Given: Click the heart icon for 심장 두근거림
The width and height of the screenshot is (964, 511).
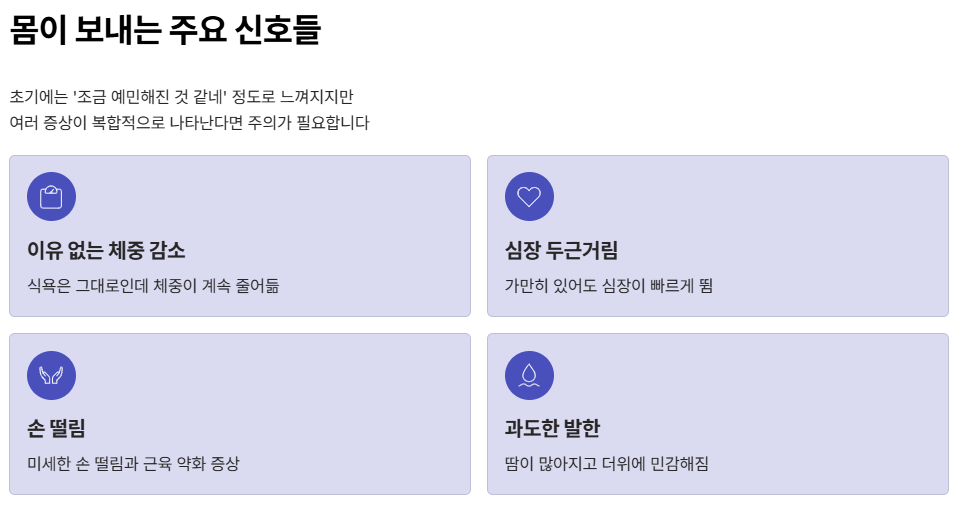Looking at the screenshot, I should 529,197.
